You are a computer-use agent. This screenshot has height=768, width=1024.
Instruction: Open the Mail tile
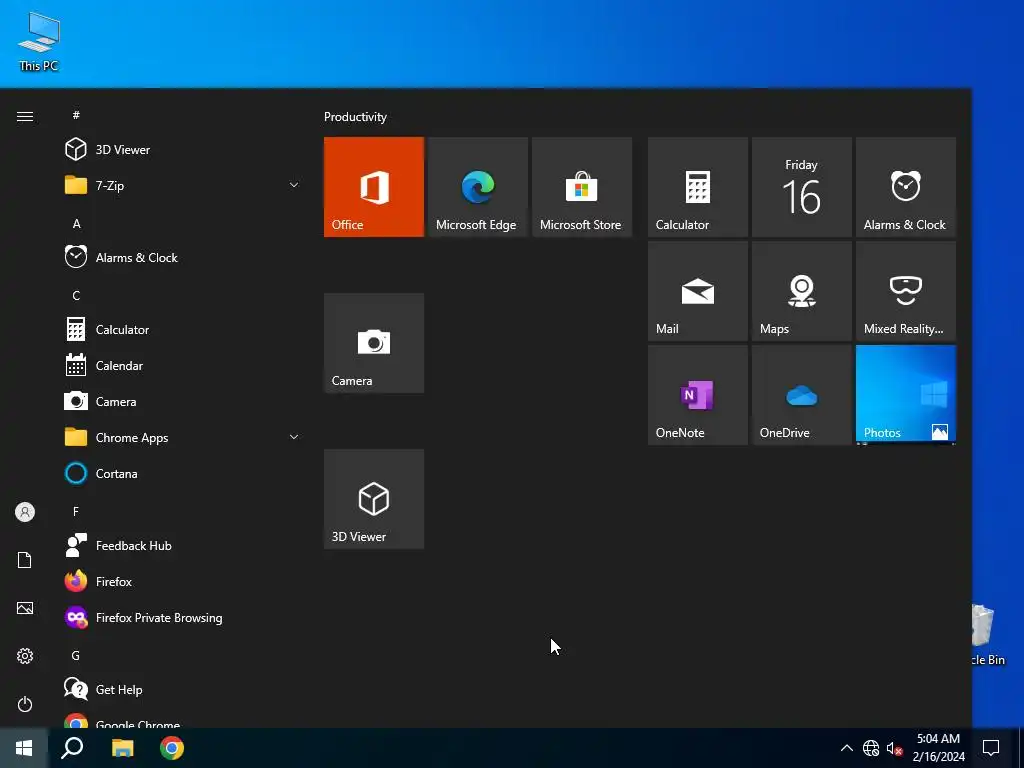697,291
